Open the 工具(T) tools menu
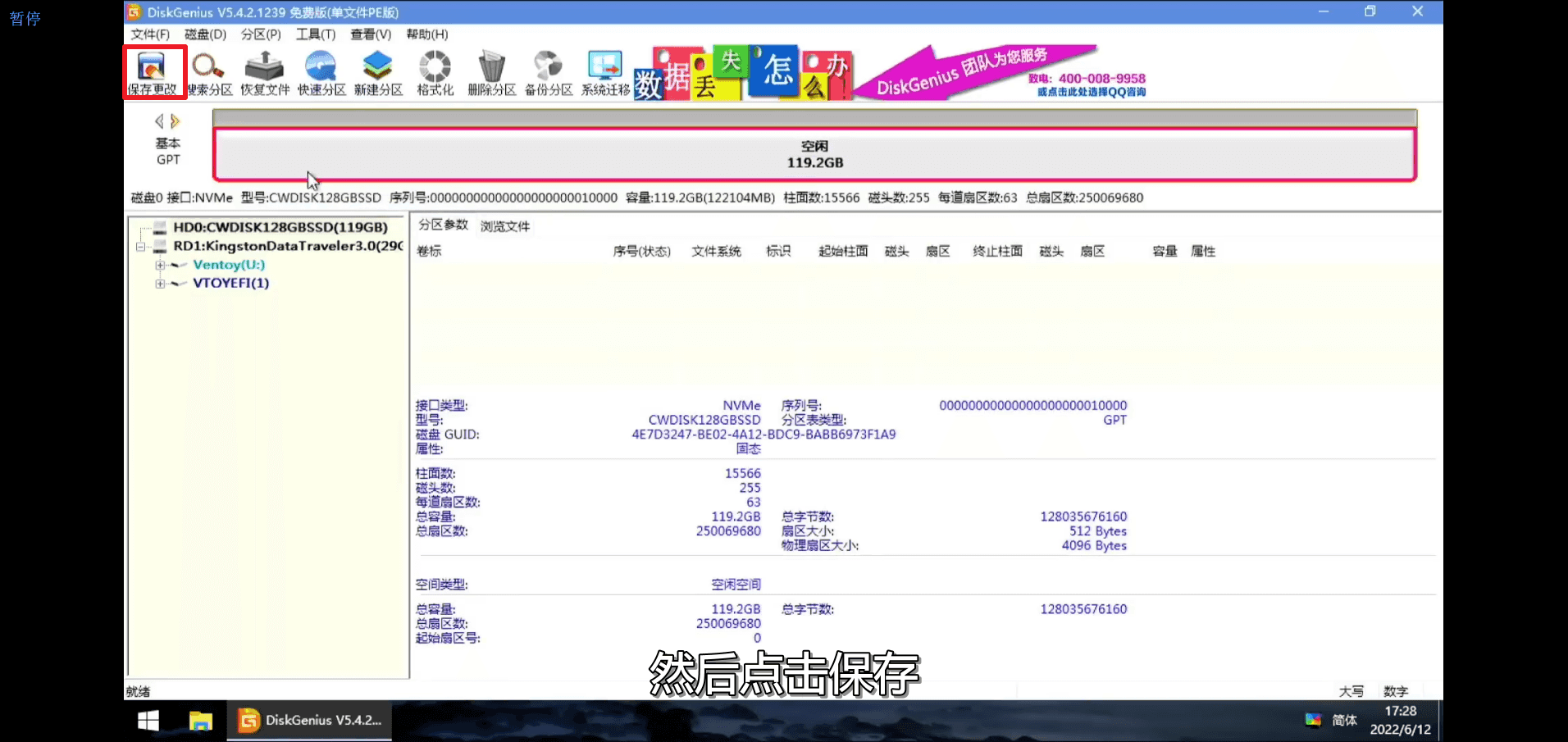The width and height of the screenshot is (1568, 742). (316, 34)
